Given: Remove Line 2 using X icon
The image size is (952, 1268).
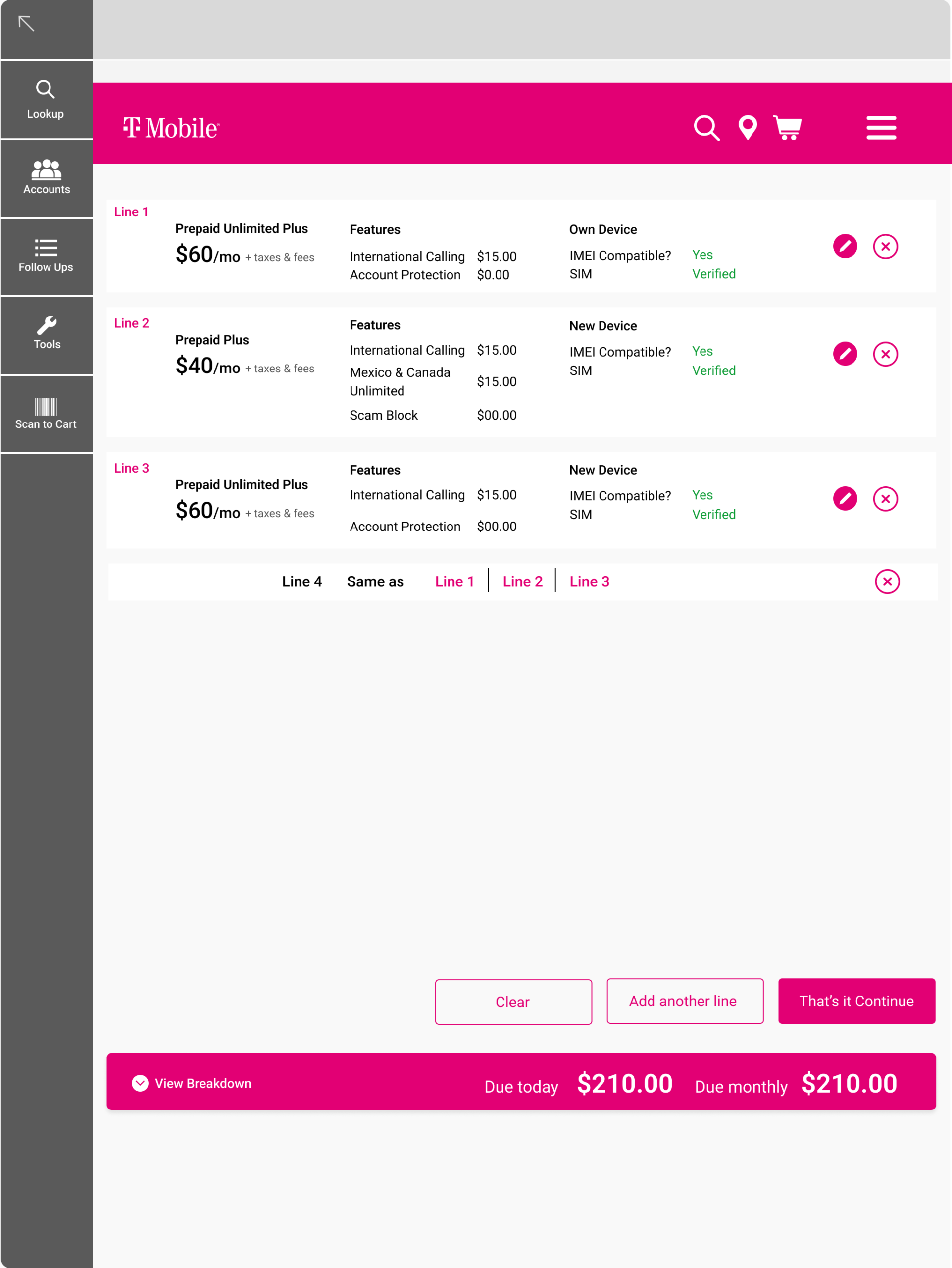Looking at the screenshot, I should click(885, 354).
